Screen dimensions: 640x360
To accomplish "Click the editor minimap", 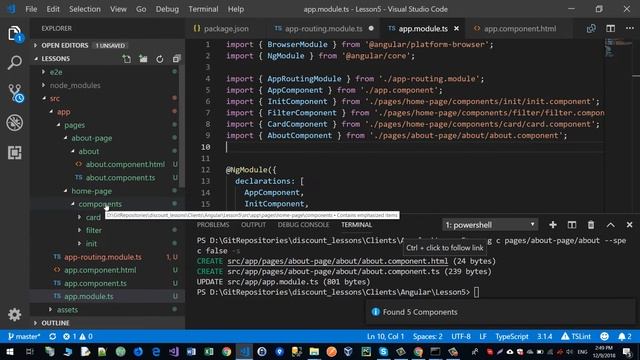I will 618,48.
